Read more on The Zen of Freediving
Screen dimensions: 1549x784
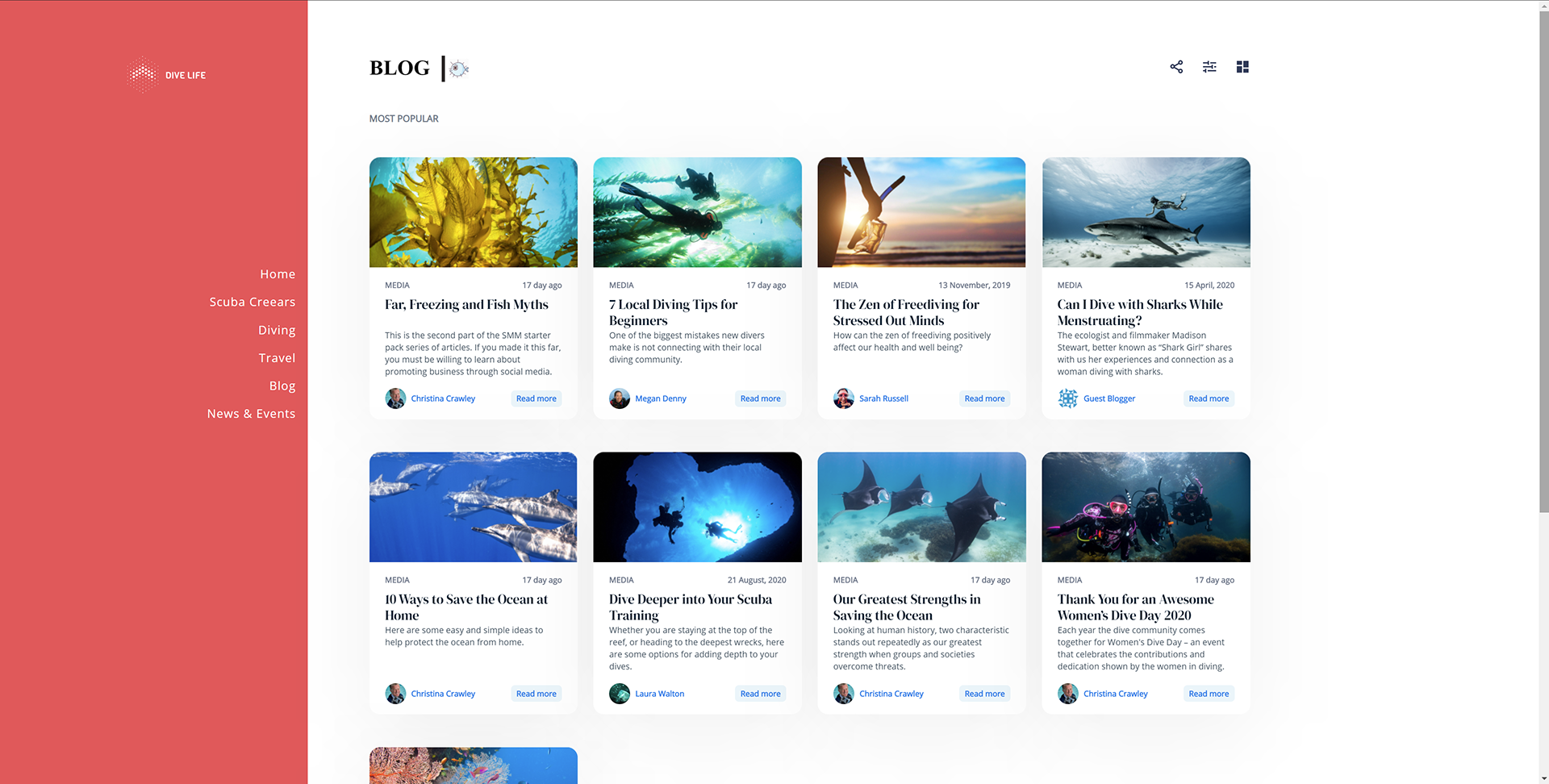[x=985, y=398]
